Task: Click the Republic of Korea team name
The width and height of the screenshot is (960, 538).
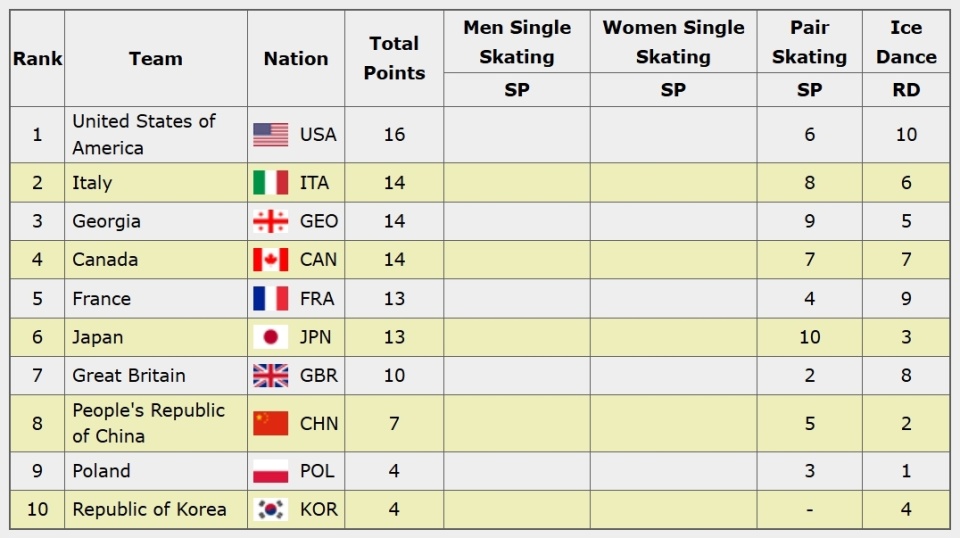Action: coord(149,509)
